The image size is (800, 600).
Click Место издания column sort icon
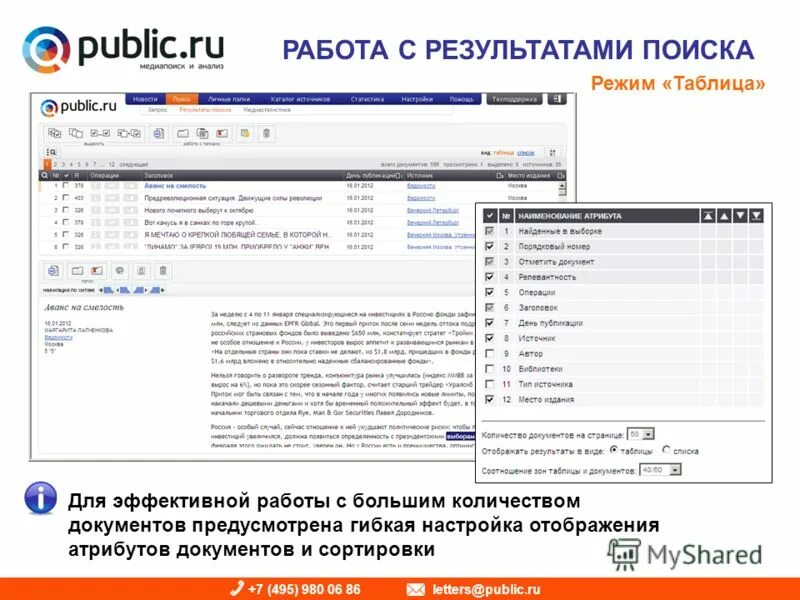(560, 176)
